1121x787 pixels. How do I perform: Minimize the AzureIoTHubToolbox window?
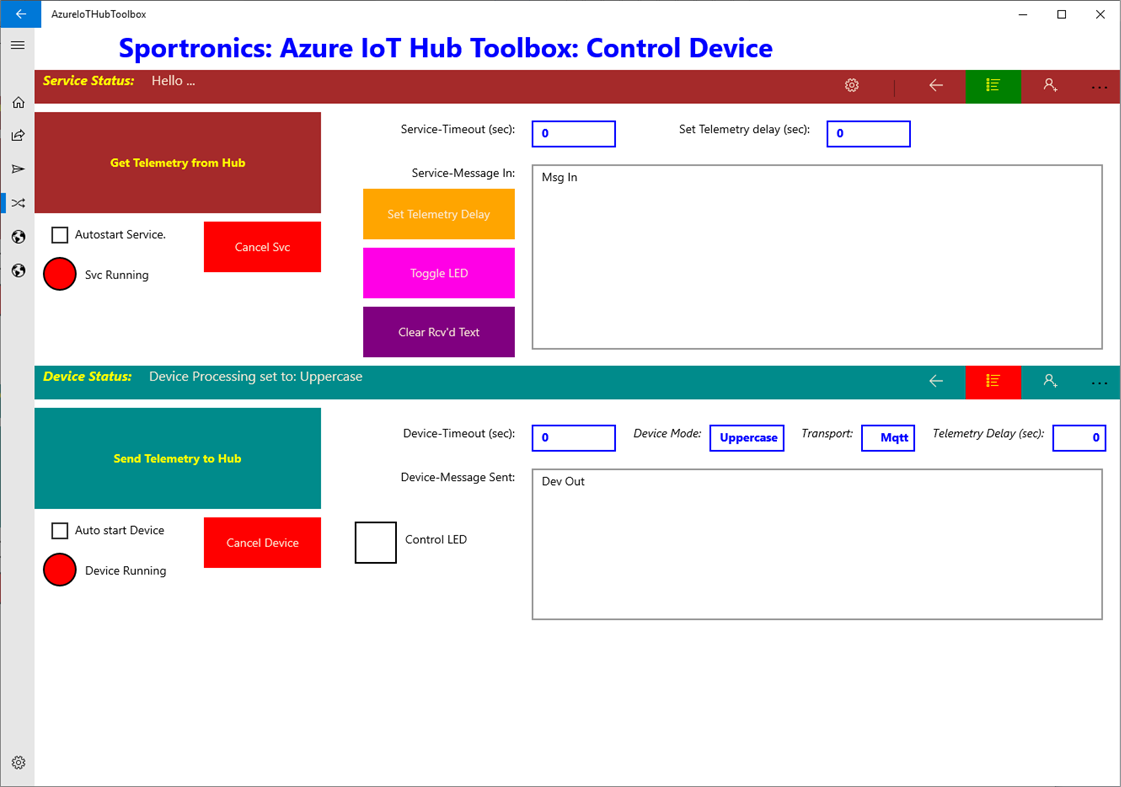point(1023,14)
